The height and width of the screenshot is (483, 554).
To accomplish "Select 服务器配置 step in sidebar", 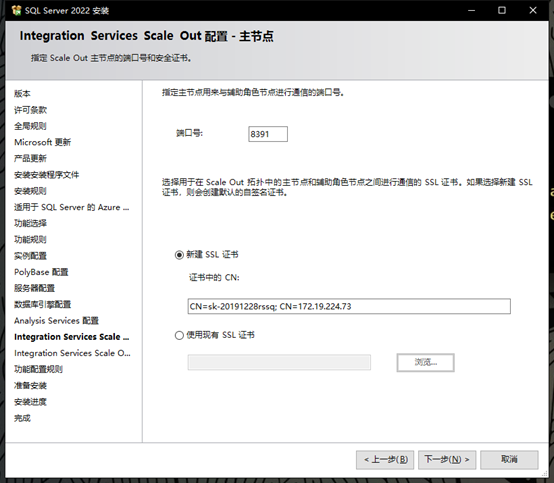I will pyautogui.click(x=35, y=288).
